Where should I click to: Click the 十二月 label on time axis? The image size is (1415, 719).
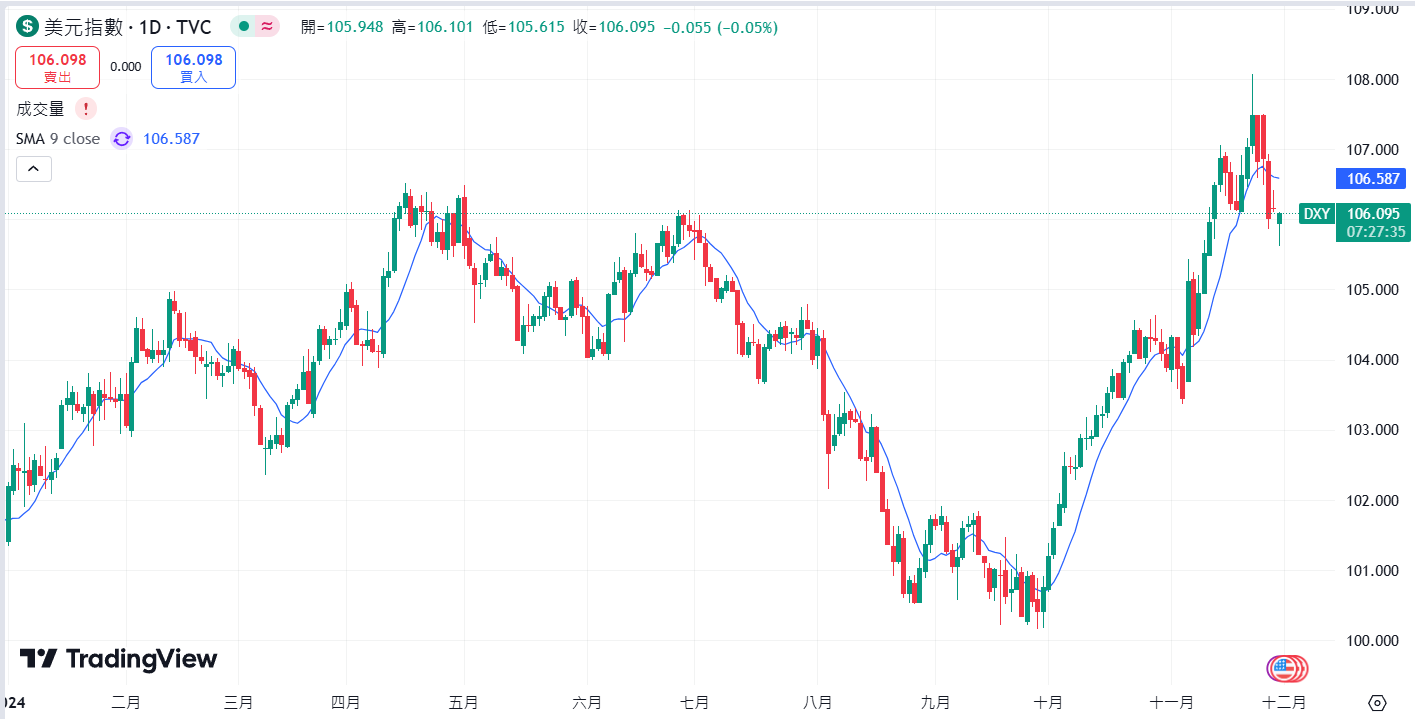pos(1285,703)
